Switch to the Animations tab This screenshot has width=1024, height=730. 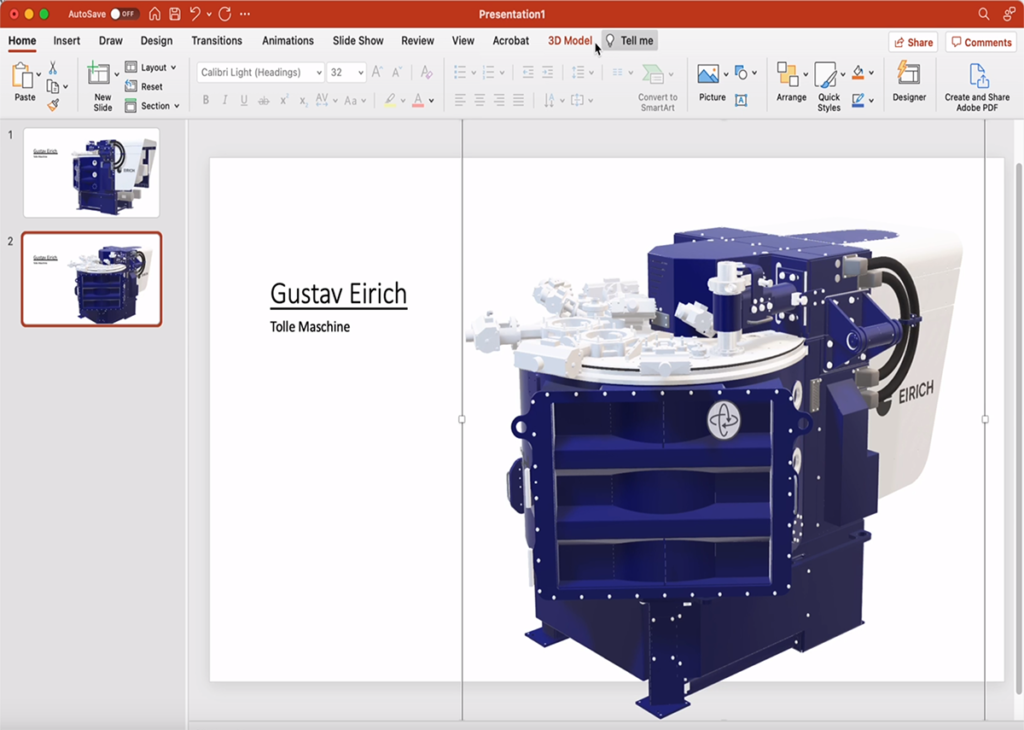(x=288, y=40)
